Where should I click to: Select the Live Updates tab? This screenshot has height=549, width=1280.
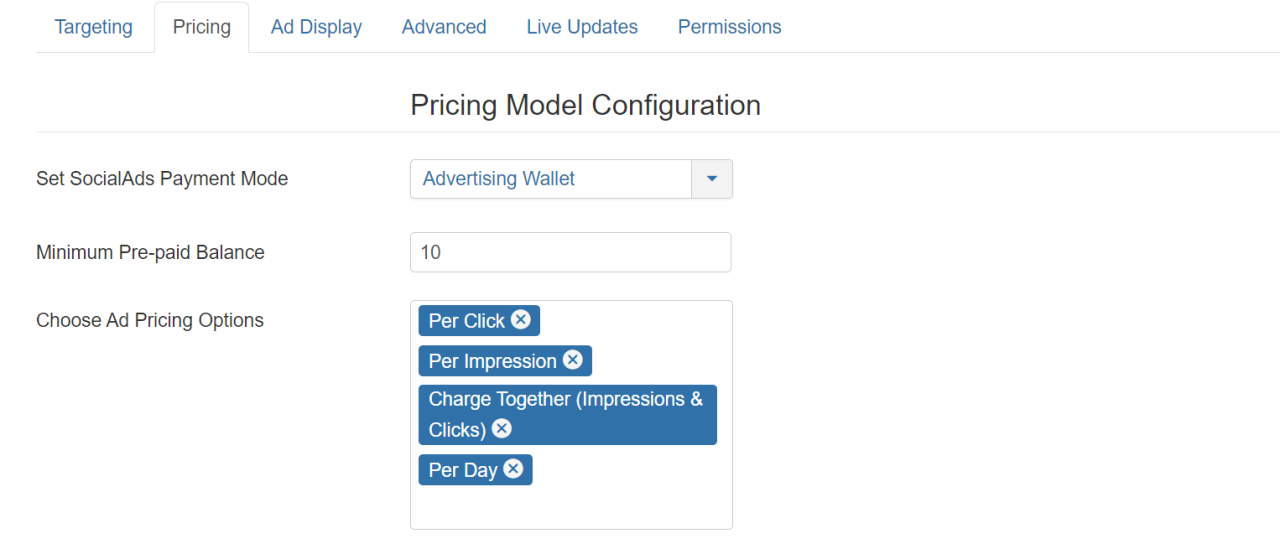582,27
